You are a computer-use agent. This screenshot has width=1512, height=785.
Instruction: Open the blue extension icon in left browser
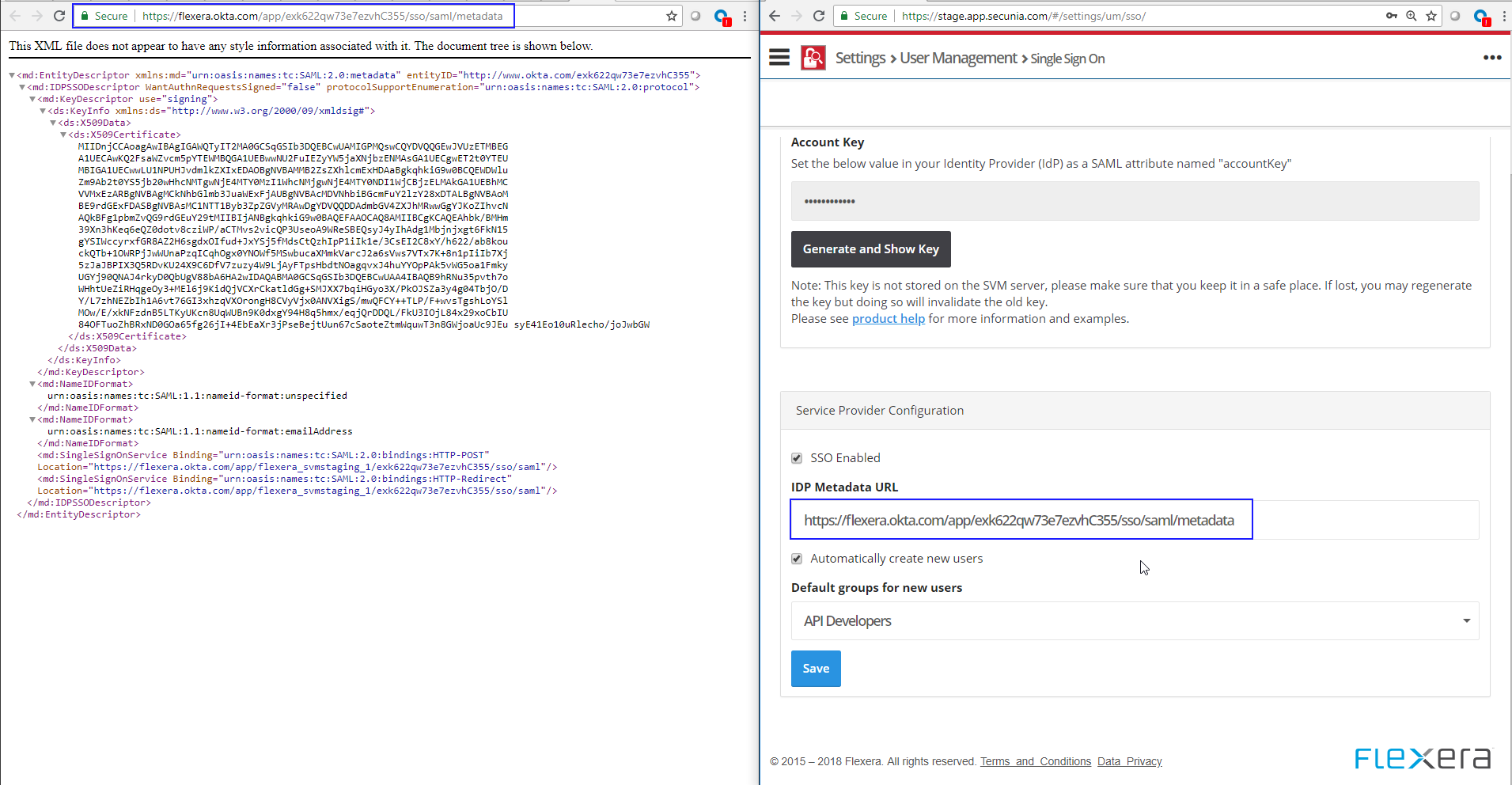722,17
